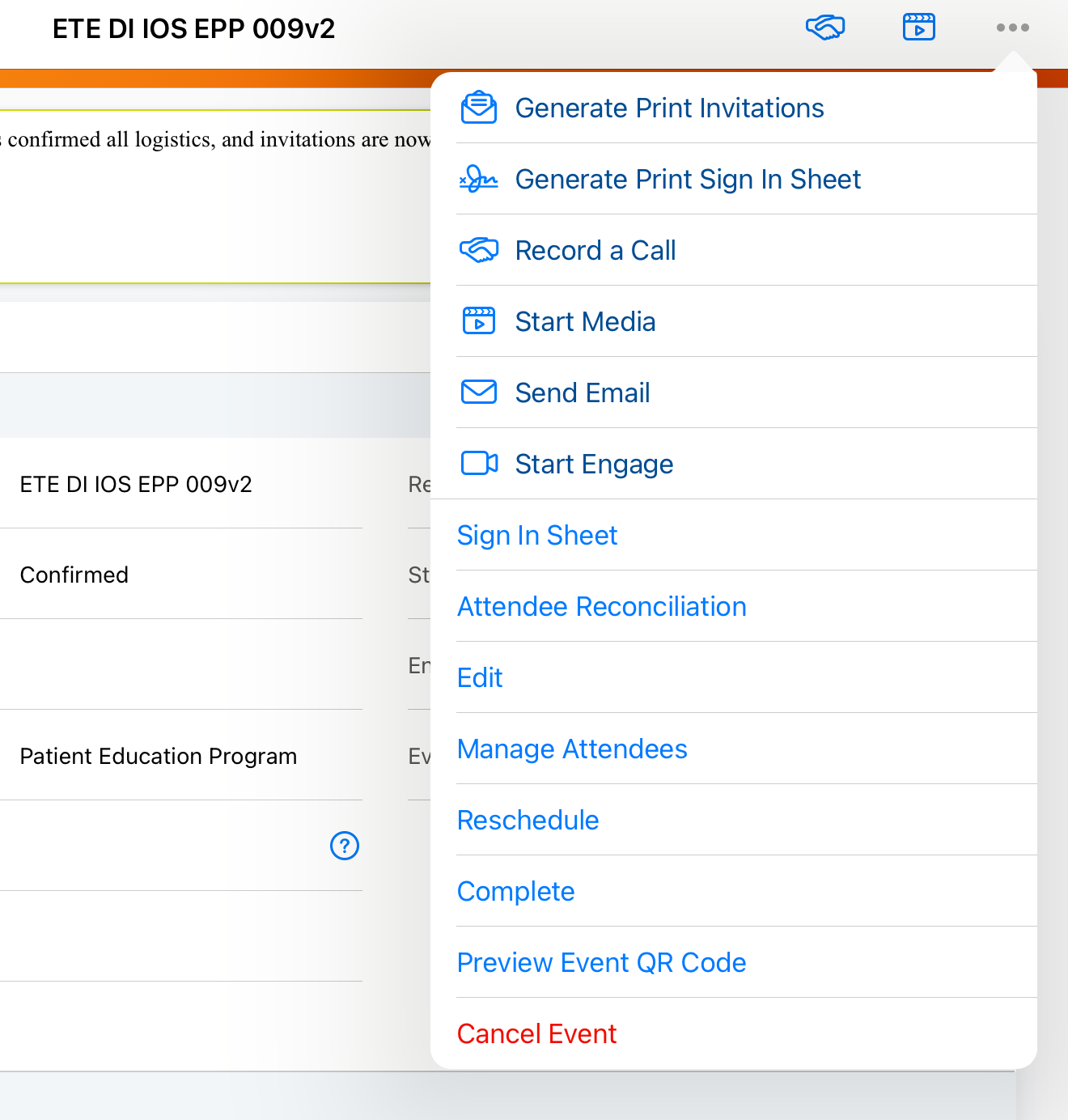Click the handshake icon beside Record a Call

pos(479,250)
